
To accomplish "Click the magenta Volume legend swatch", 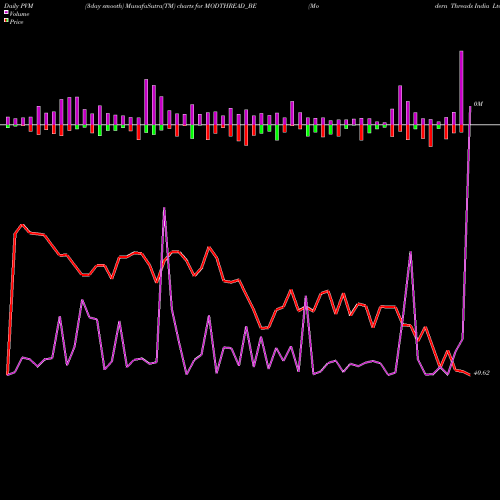I will (6, 12).
